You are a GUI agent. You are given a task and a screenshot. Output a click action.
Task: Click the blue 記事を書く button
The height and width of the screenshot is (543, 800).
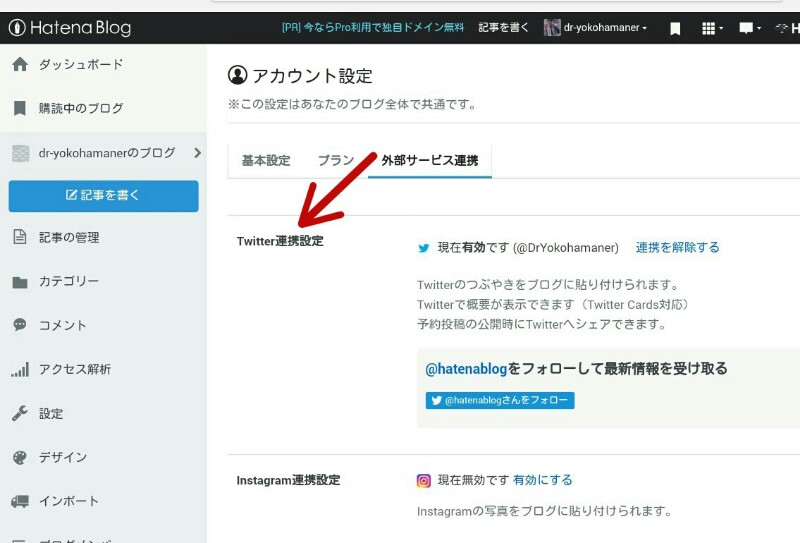[104, 195]
